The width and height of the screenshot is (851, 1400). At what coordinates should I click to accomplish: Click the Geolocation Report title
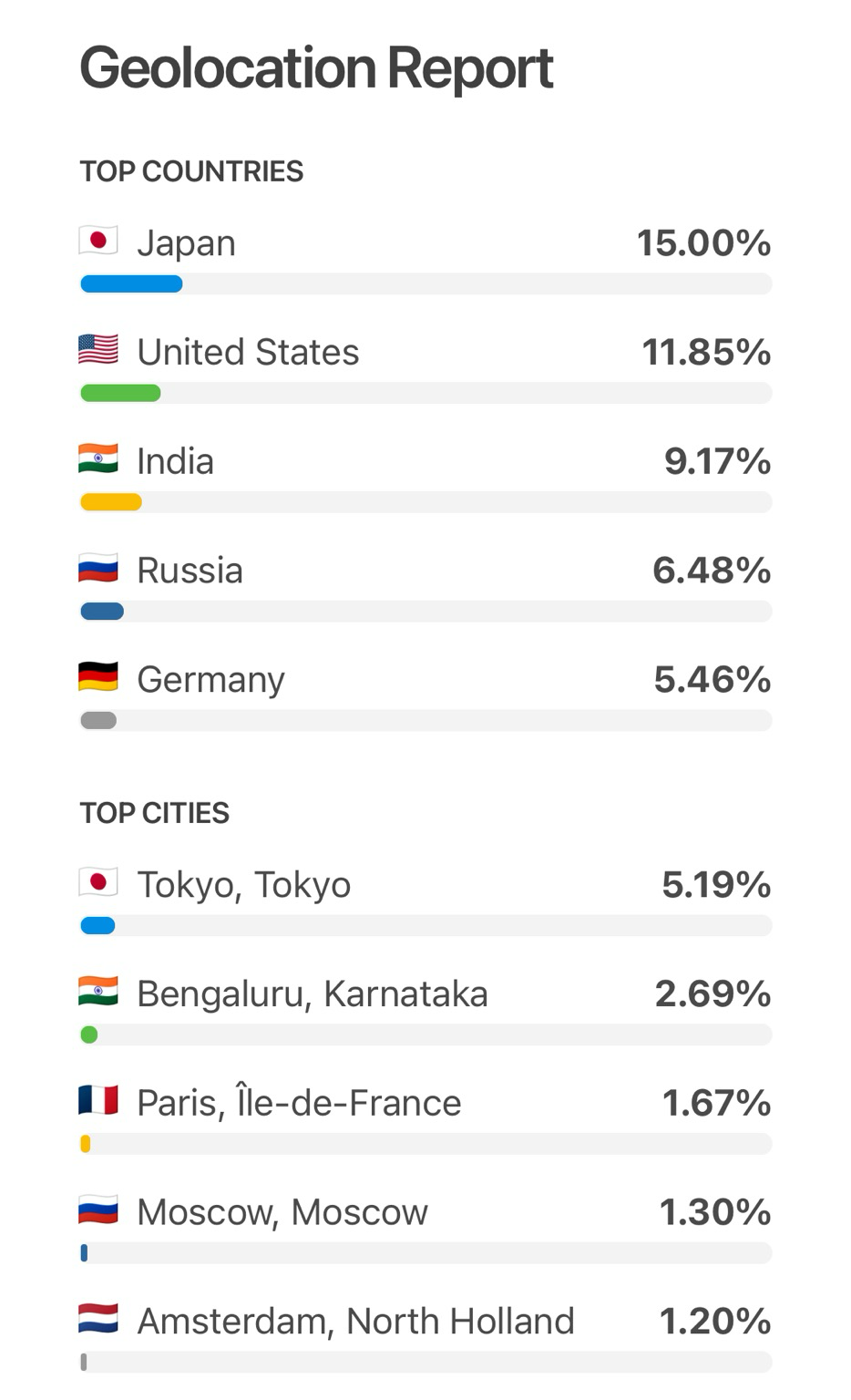(316, 68)
